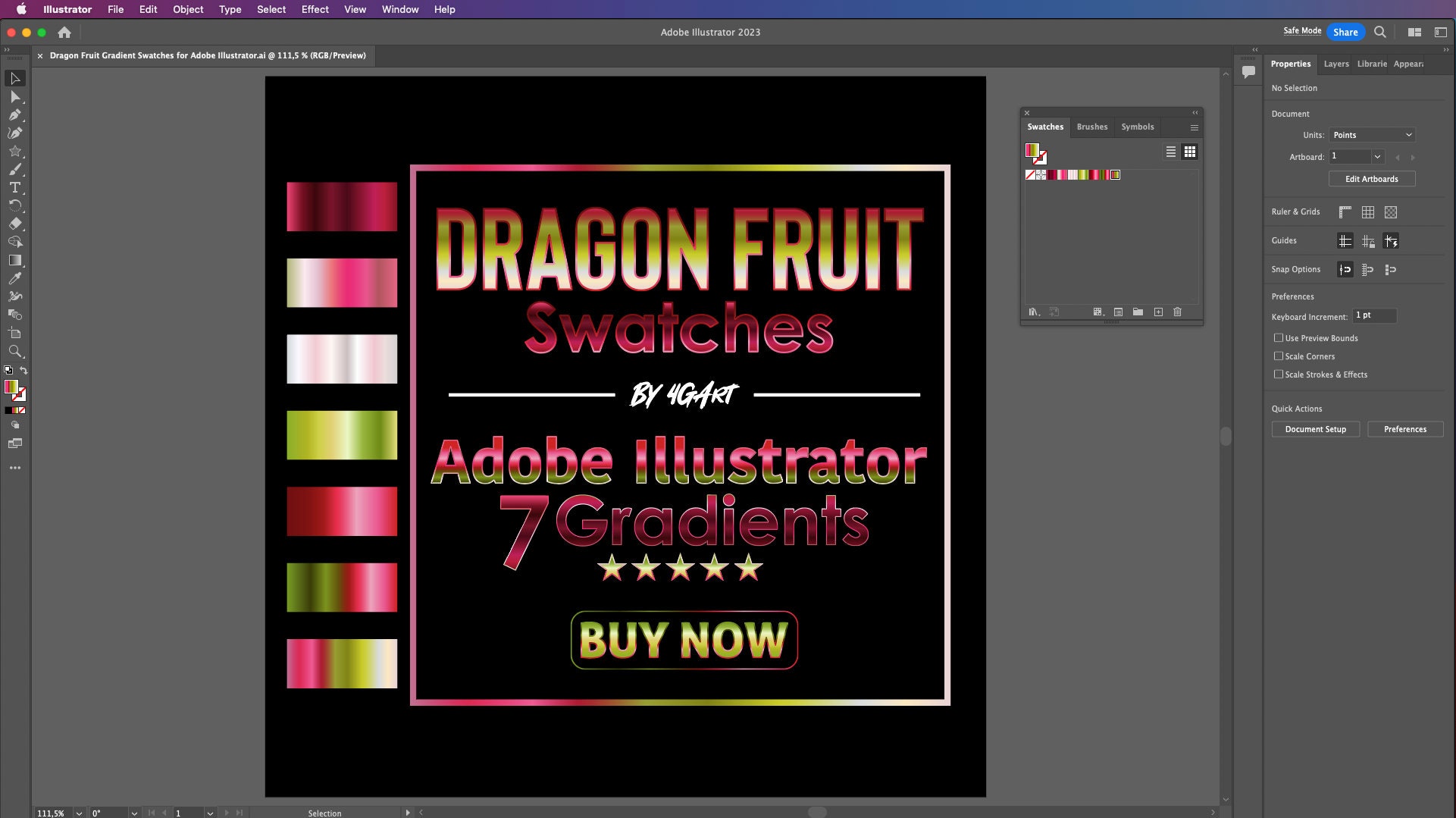
Task: Open the zoom level dropdown
Action: [78, 813]
